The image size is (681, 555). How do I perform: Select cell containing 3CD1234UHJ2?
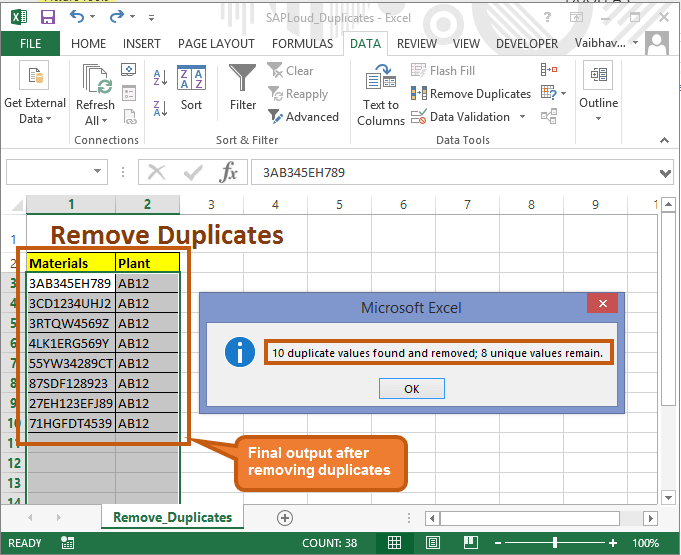point(71,303)
